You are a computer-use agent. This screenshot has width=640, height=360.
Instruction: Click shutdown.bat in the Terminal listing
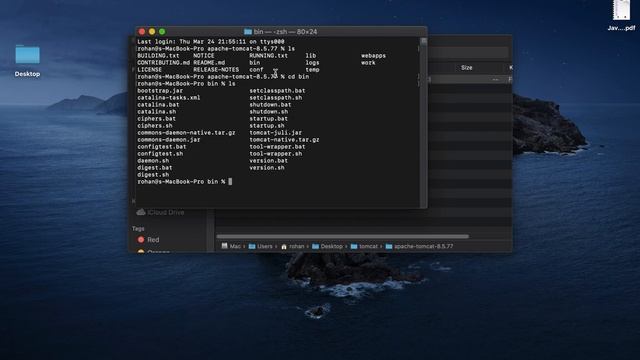point(270,105)
